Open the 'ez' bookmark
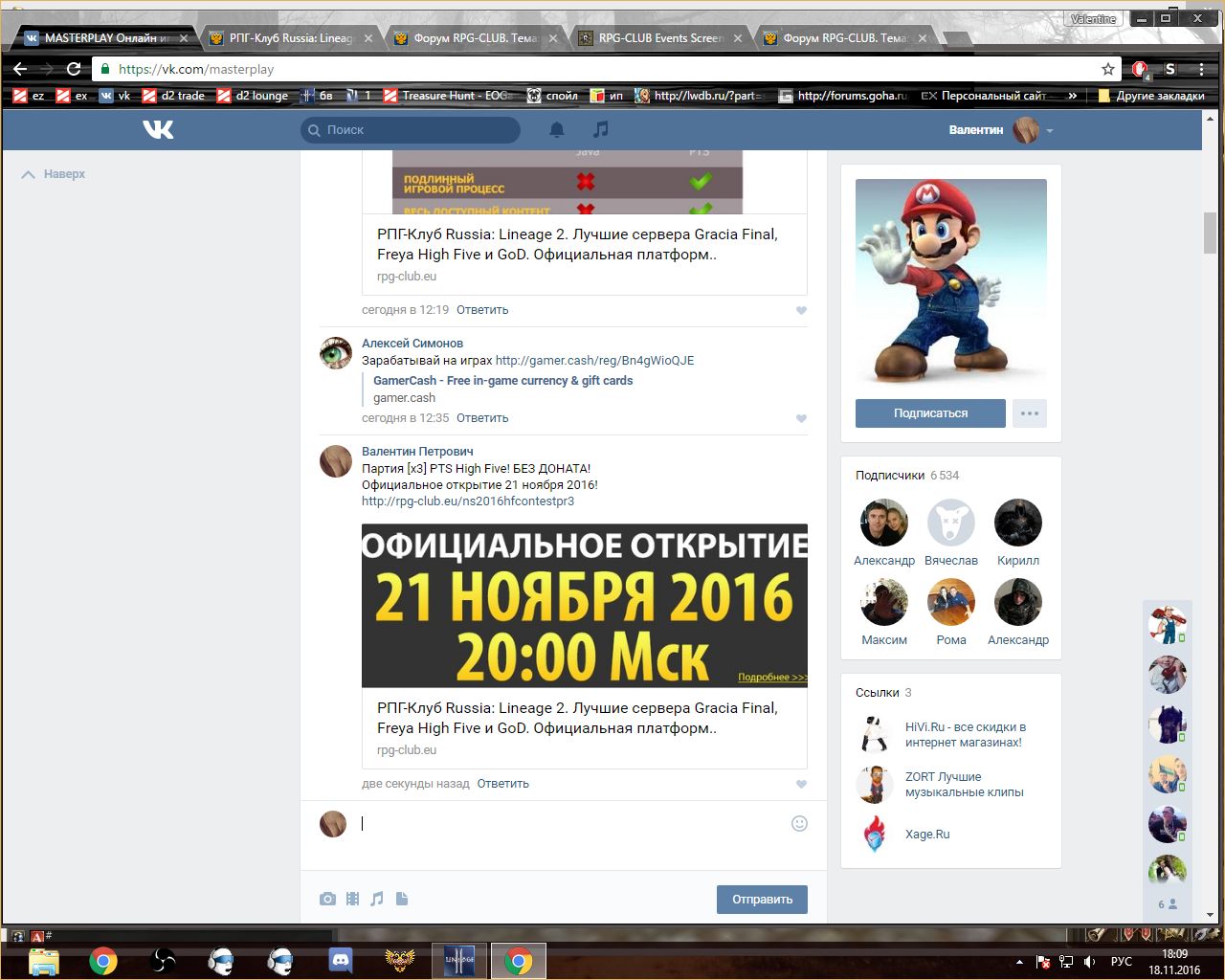 coord(29,96)
